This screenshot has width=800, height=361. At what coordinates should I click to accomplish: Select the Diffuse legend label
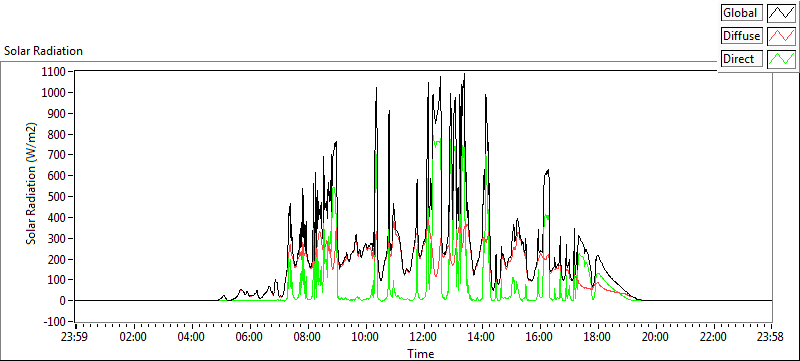tap(742, 36)
